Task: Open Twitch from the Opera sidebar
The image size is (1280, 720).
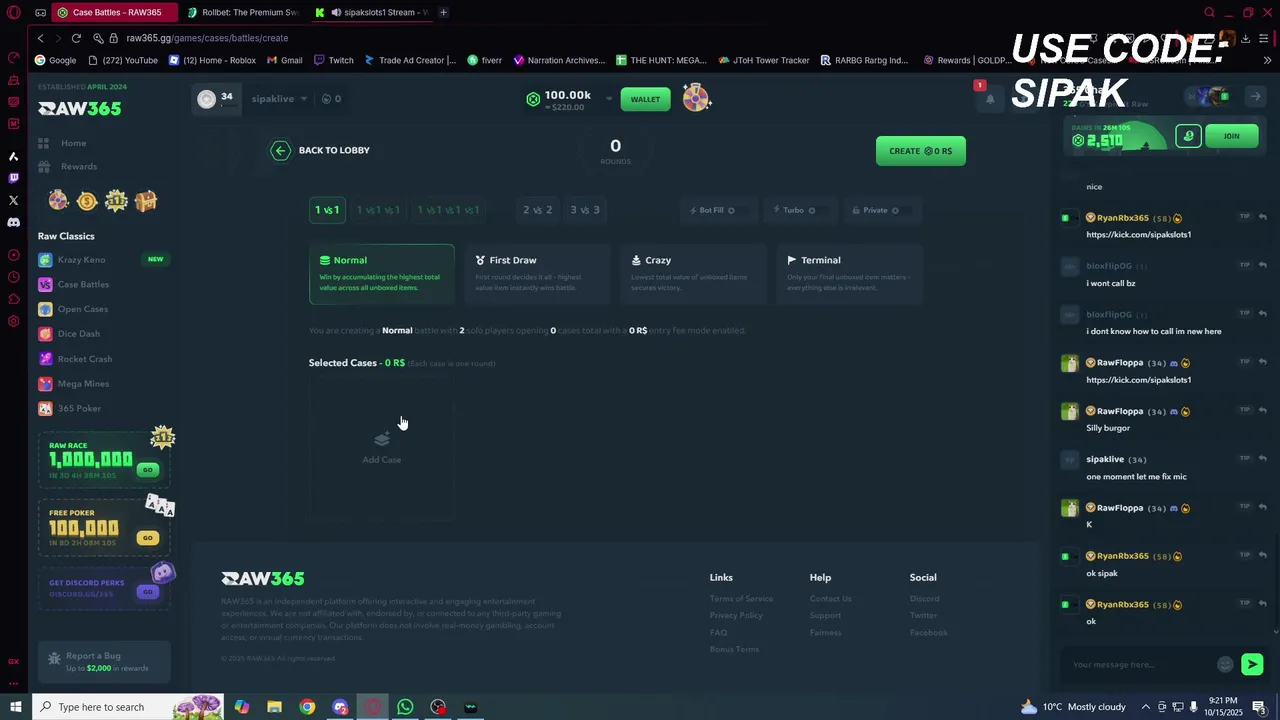Action: coord(13,178)
